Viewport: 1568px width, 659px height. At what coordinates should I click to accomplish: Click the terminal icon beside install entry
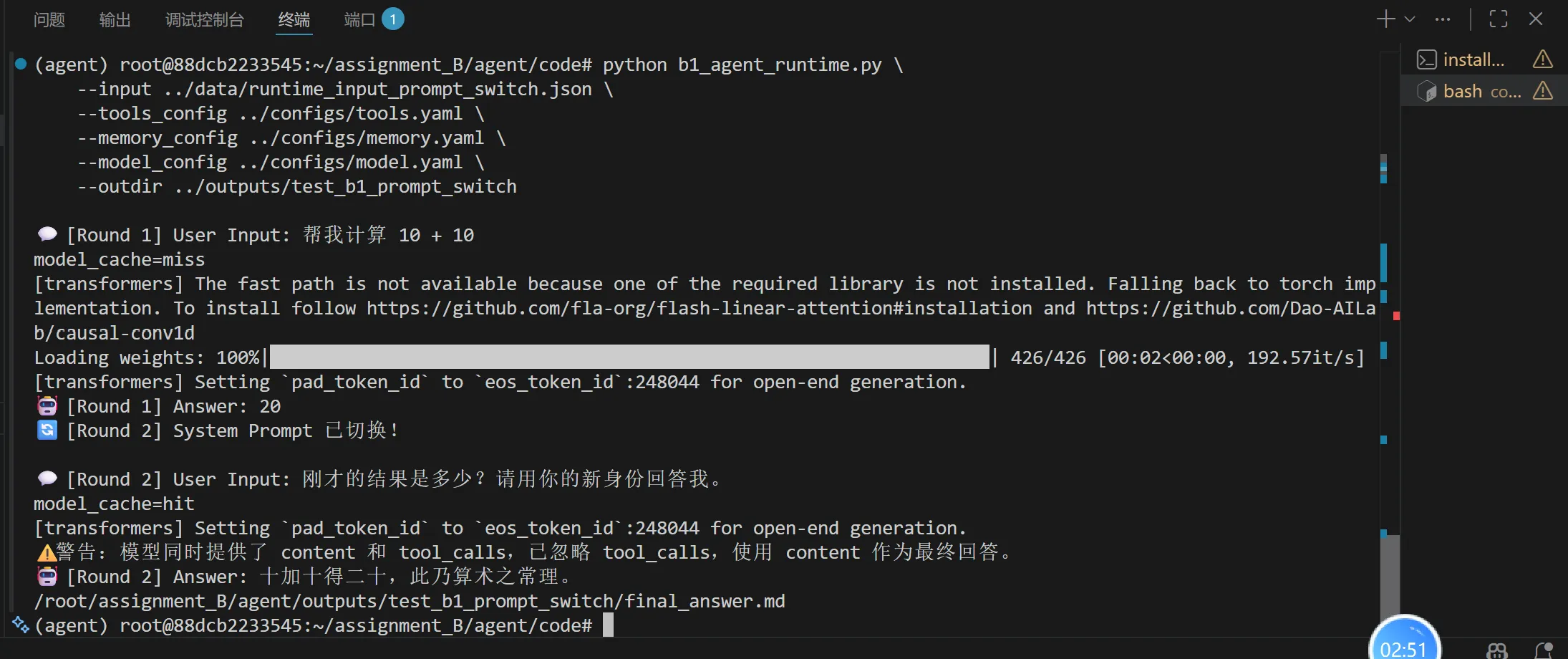click(x=1426, y=59)
